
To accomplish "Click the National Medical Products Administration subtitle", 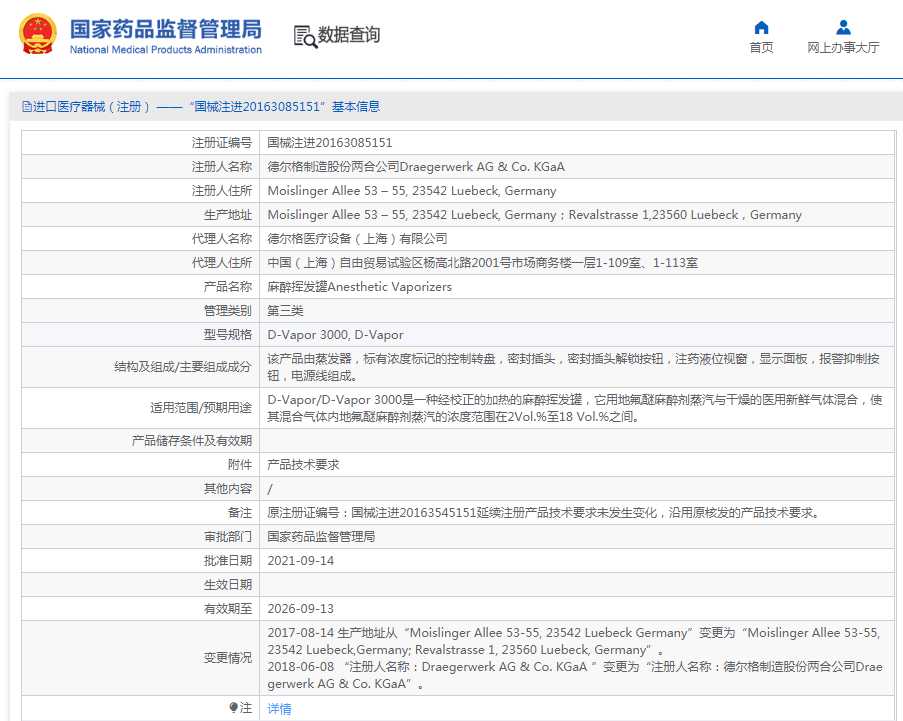I will click(x=166, y=50).
